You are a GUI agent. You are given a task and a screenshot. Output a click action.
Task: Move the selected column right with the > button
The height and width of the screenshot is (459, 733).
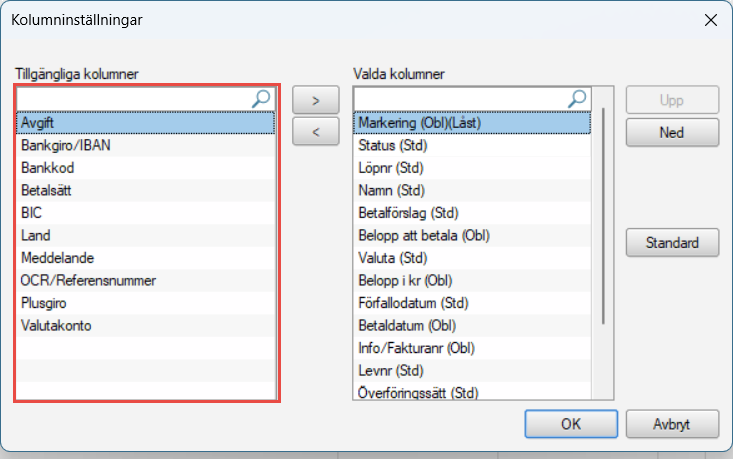[x=316, y=100]
